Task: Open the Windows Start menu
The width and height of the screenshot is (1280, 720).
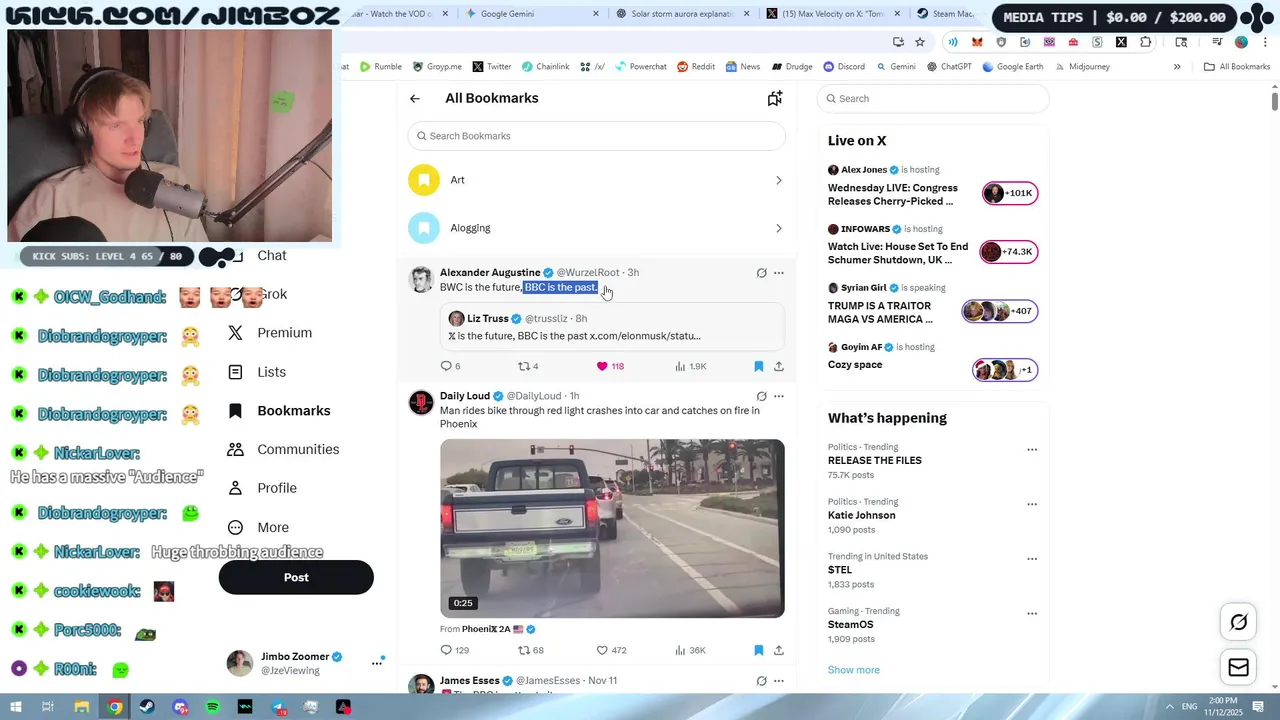Action: point(14,707)
